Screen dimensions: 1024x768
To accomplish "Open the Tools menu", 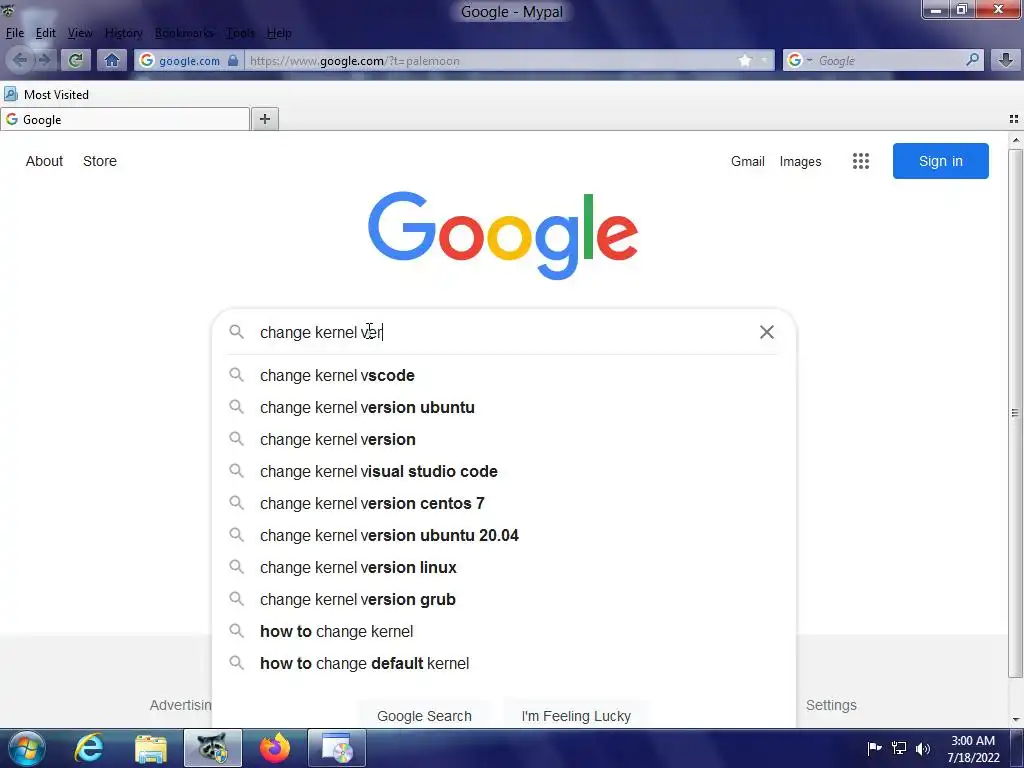I will pyautogui.click(x=240, y=33).
